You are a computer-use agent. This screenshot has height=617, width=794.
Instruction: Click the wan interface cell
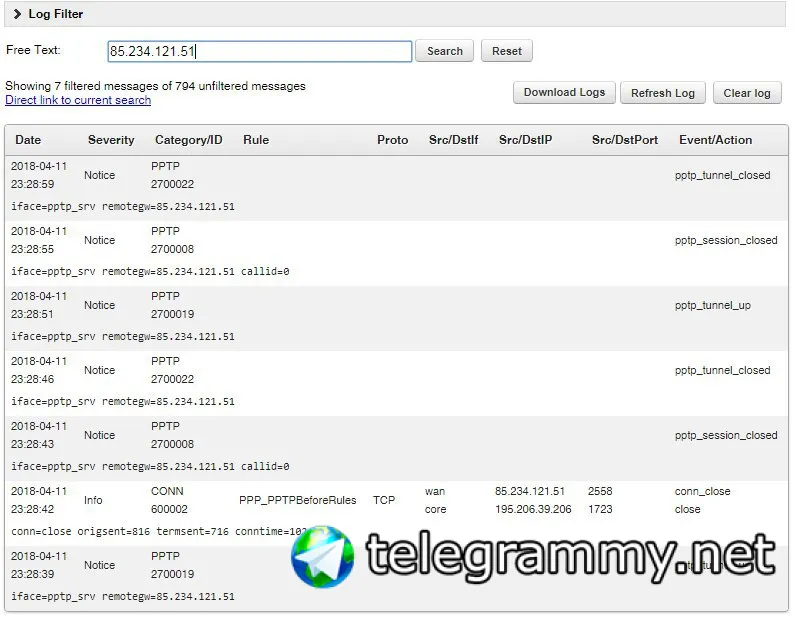(x=435, y=491)
